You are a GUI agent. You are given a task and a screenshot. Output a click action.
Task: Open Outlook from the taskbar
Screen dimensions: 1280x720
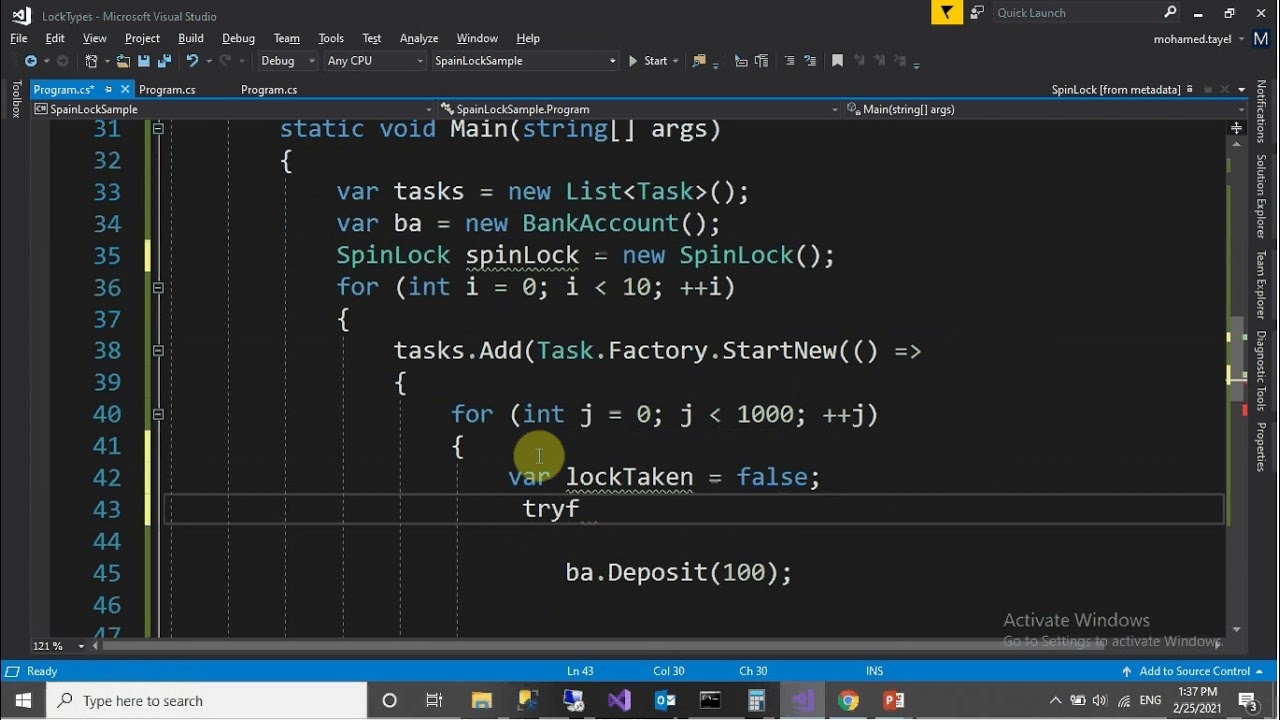click(665, 700)
